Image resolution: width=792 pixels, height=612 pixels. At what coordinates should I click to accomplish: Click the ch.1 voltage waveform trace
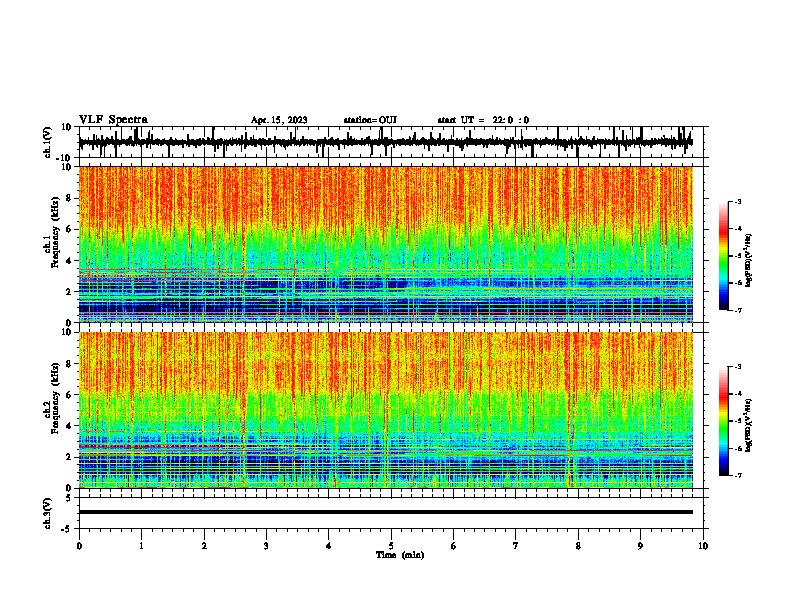385,142
